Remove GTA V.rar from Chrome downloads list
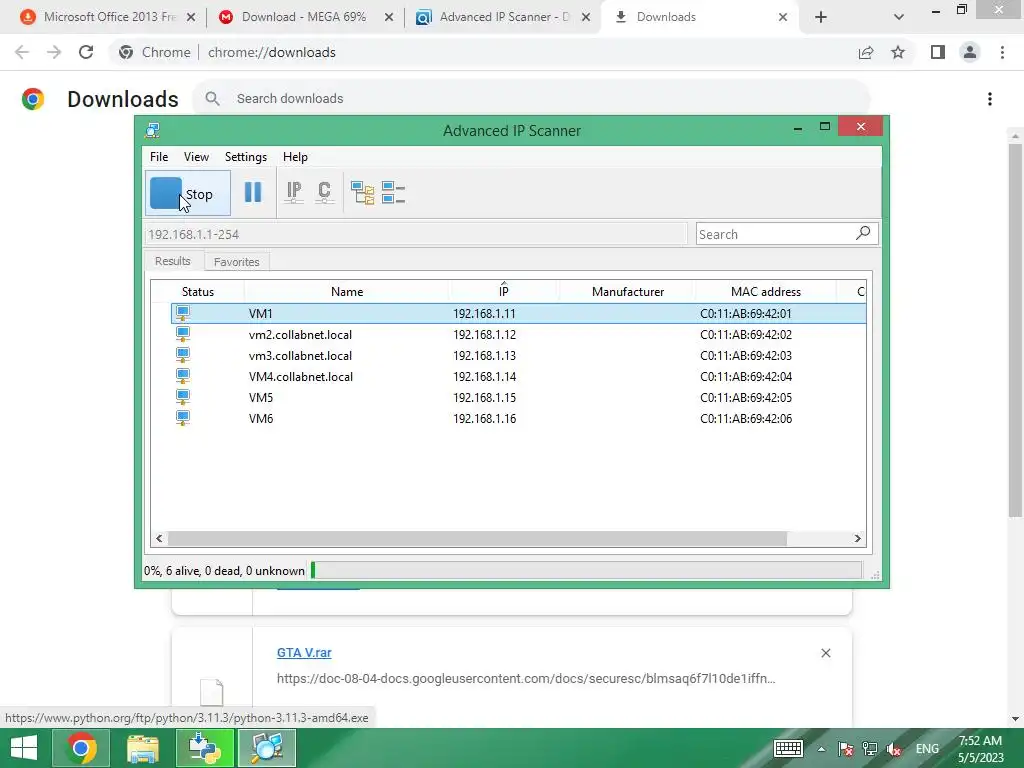This screenshot has height=768, width=1024. pyautogui.click(x=825, y=653)
